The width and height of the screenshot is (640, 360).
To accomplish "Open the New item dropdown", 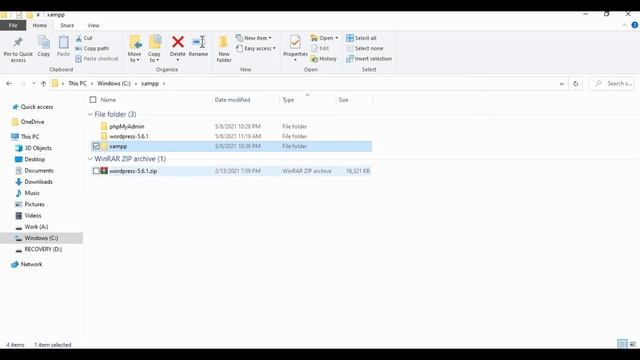I will 253,38.
